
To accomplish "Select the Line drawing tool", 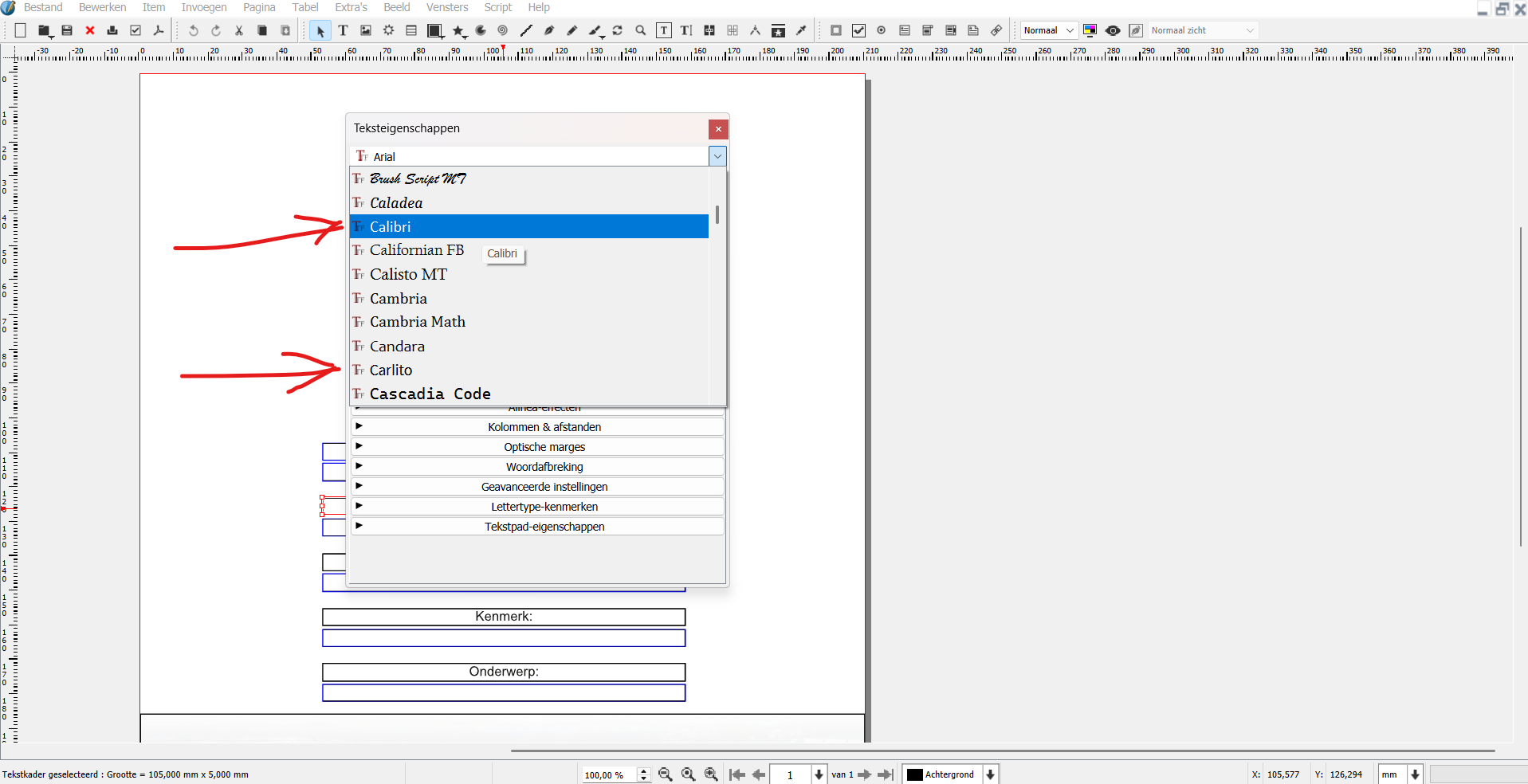I will pos(526,30).
